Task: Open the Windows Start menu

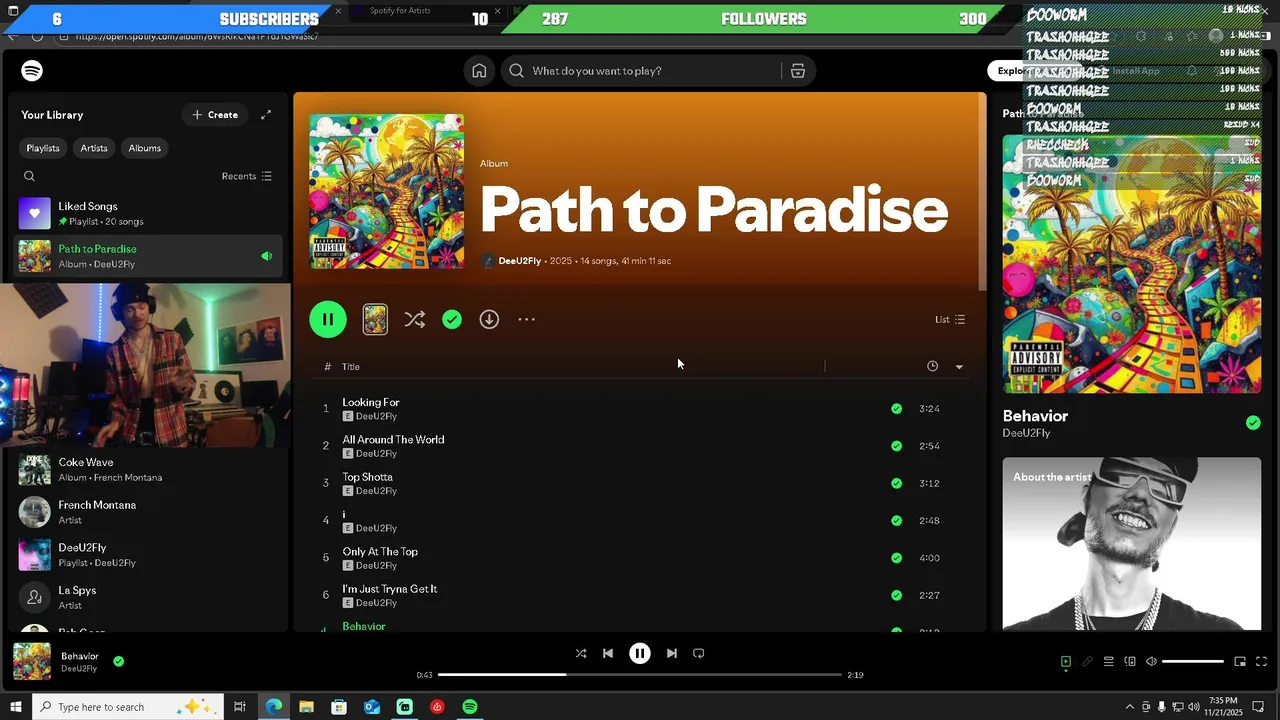Action: click(x=14, y=707)
